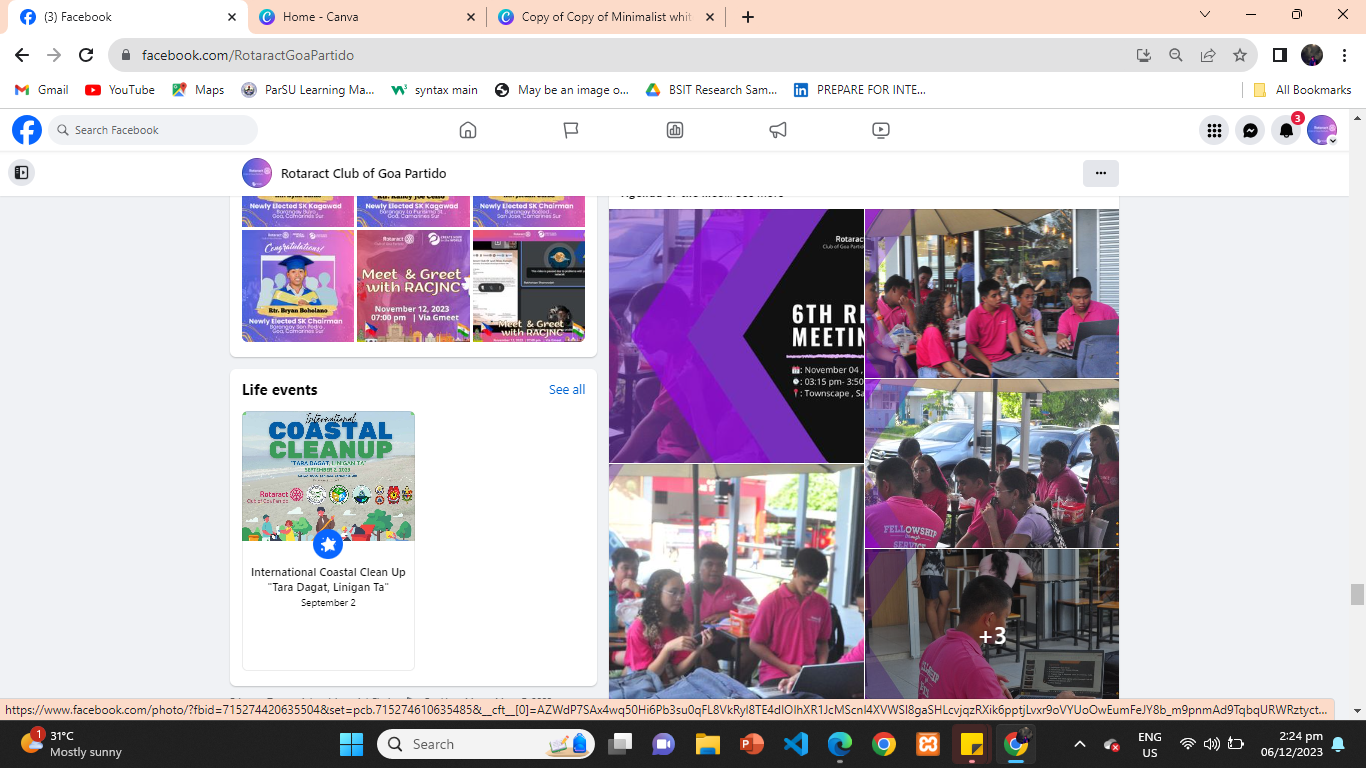Open the Chrome profile avatar

point(1312,55)
